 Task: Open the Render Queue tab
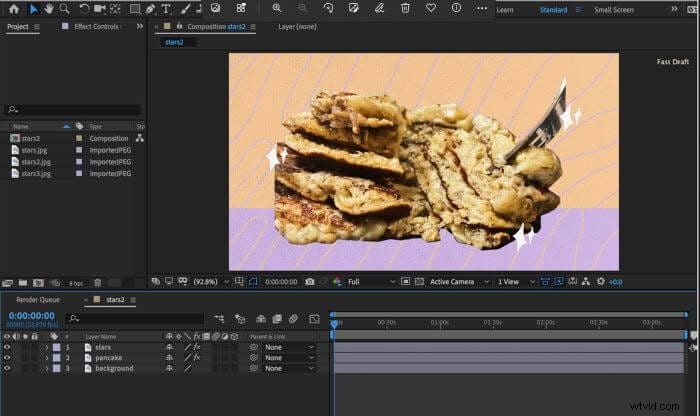(38, 300)
